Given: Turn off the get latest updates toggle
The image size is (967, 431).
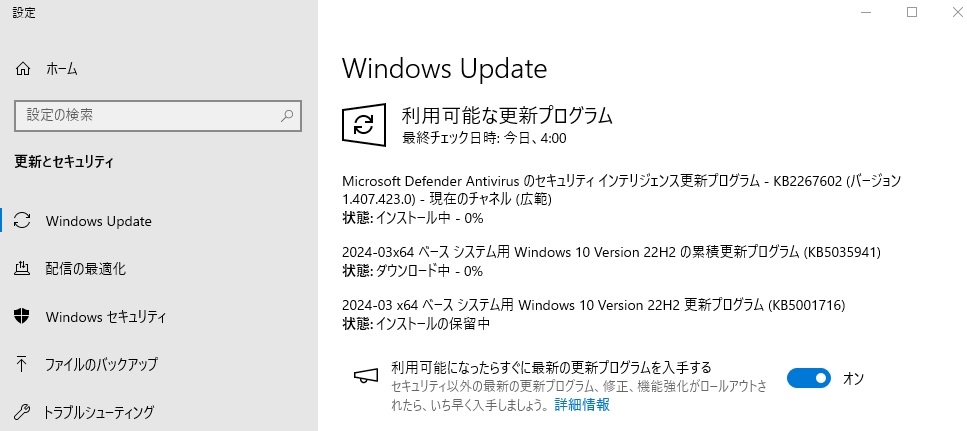Looking at the screenshot, I should pyautogui.click(x=808, y=378).
